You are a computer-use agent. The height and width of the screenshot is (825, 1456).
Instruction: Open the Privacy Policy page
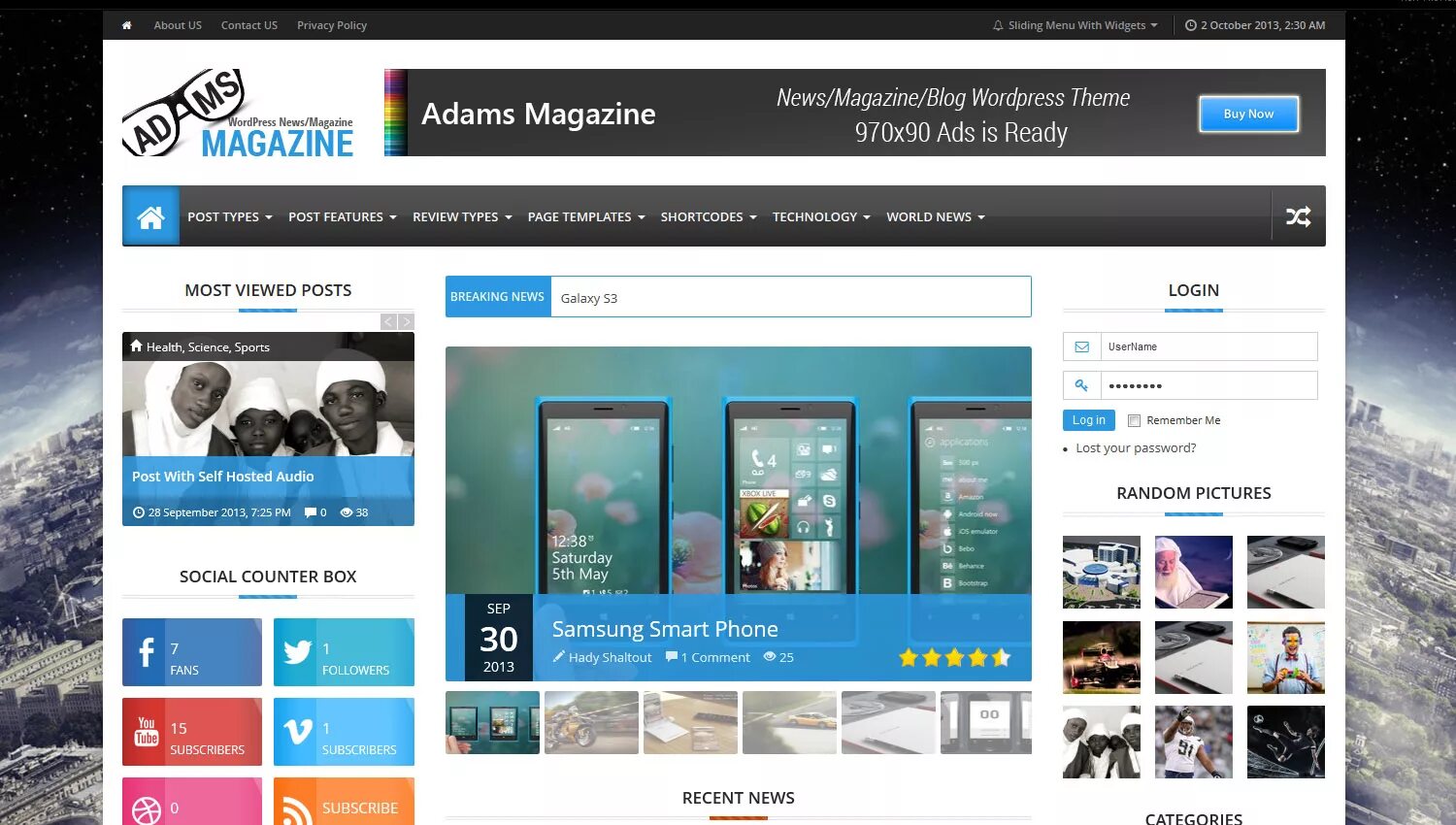332,25
